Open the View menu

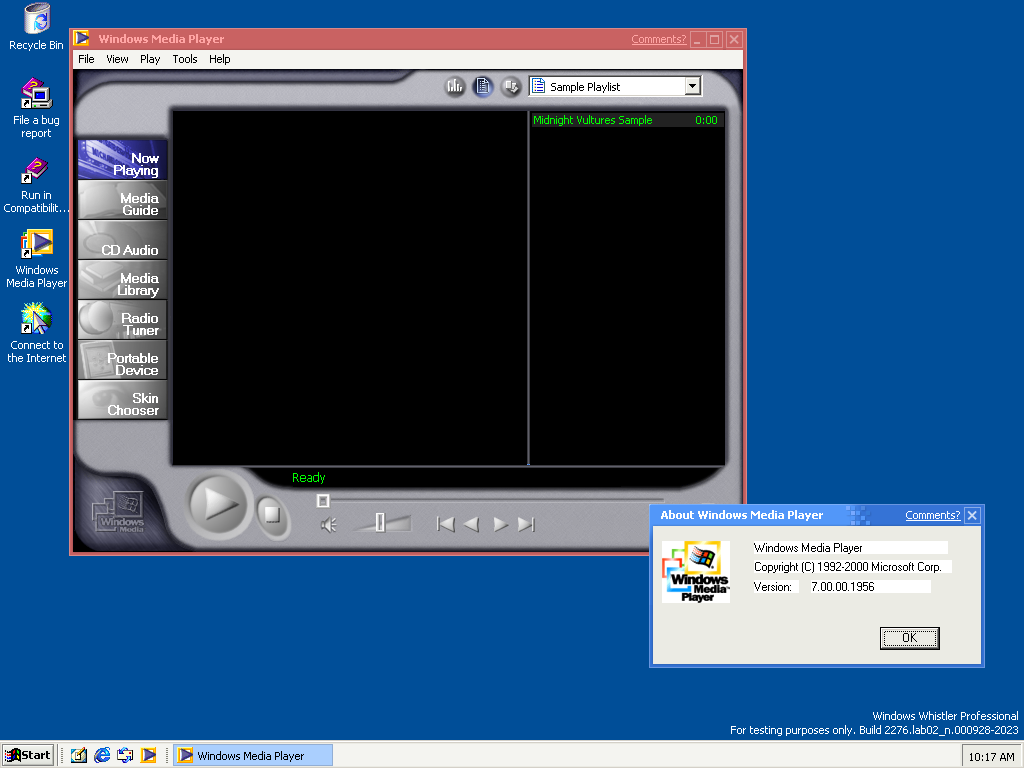tap(117, 59)
